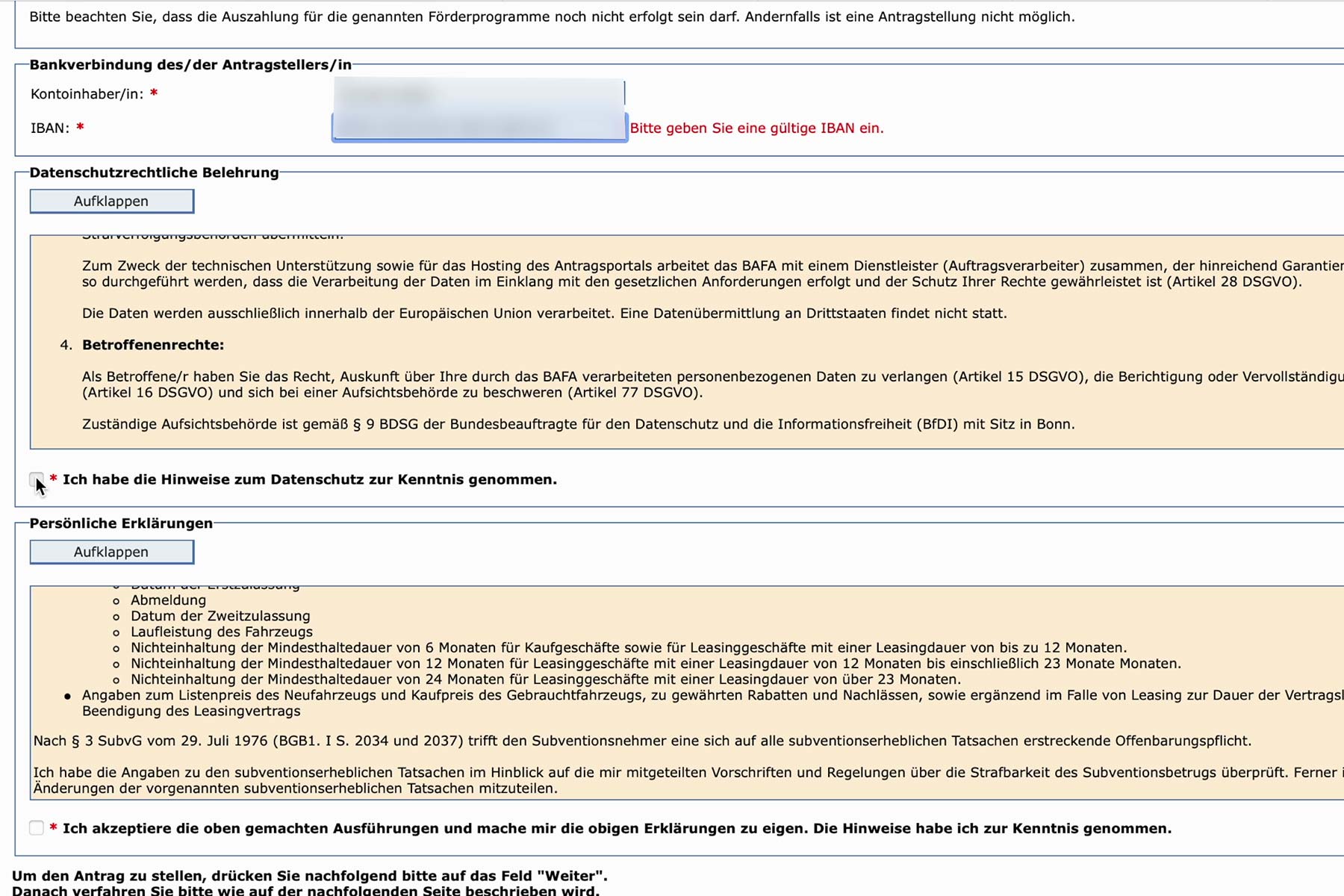Click the 'Zuständige Aufsichtsbehörde' paragraph in privacy box
This screenshot has width=1344, height=896.
tap(578, 424)
